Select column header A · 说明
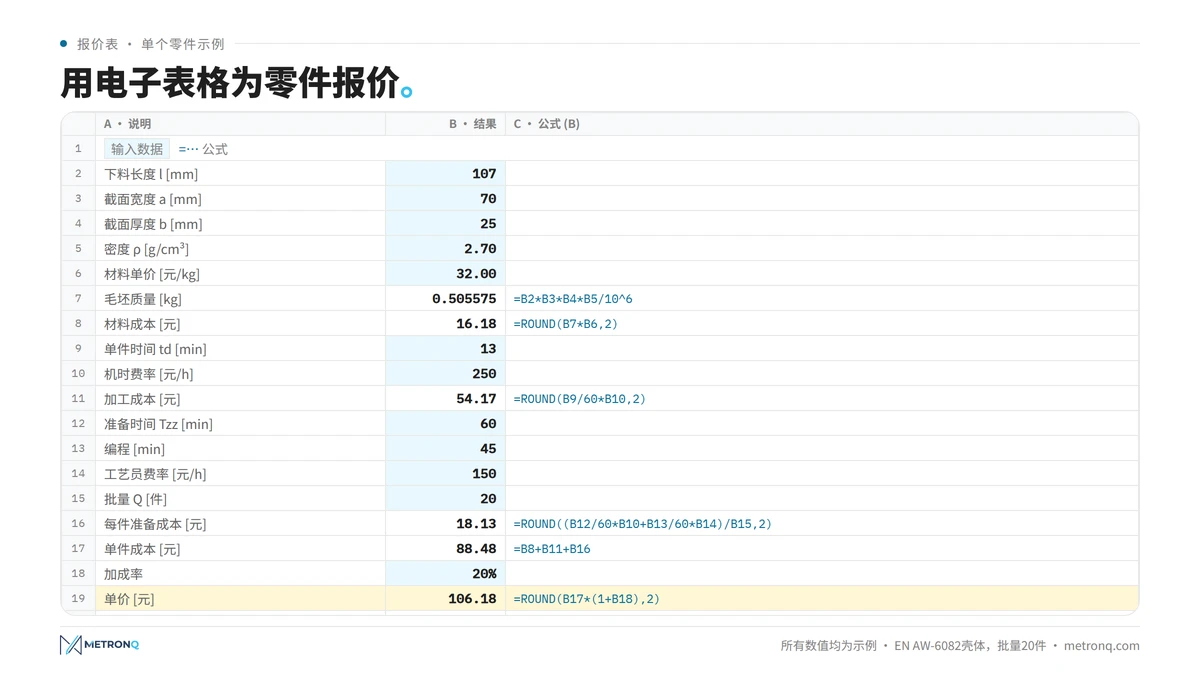 (x=240, y=124)
